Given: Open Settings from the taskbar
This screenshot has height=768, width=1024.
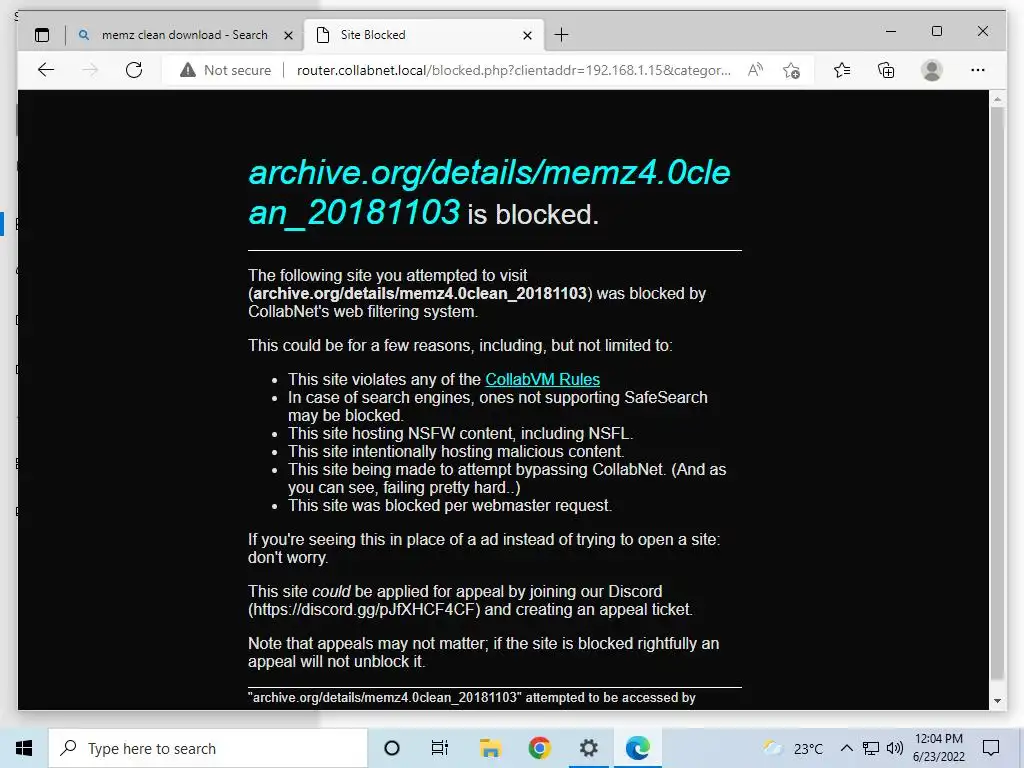Looking at the screenshot, I should coord(588,748).
